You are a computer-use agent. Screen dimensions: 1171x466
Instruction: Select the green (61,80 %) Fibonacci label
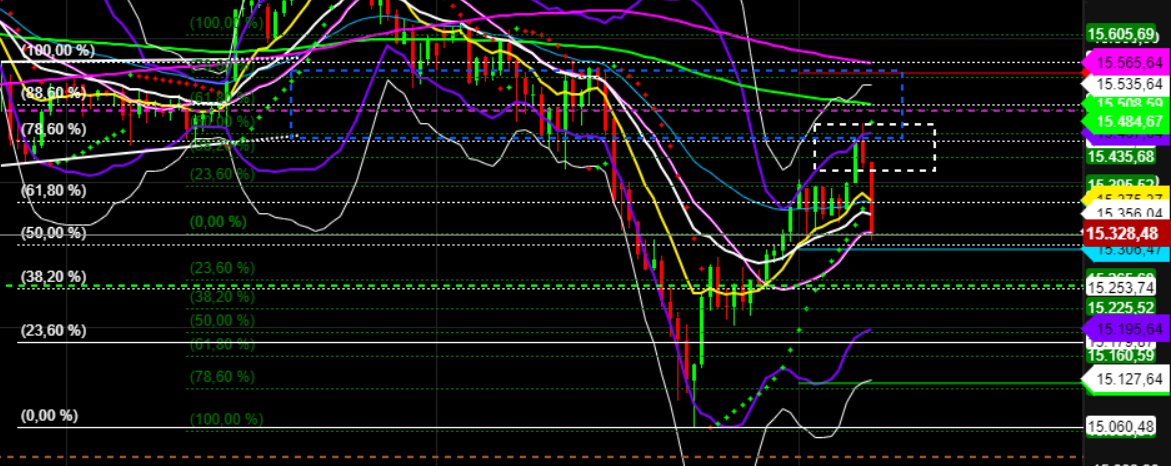pyautogui.click(x=222, y=344)
